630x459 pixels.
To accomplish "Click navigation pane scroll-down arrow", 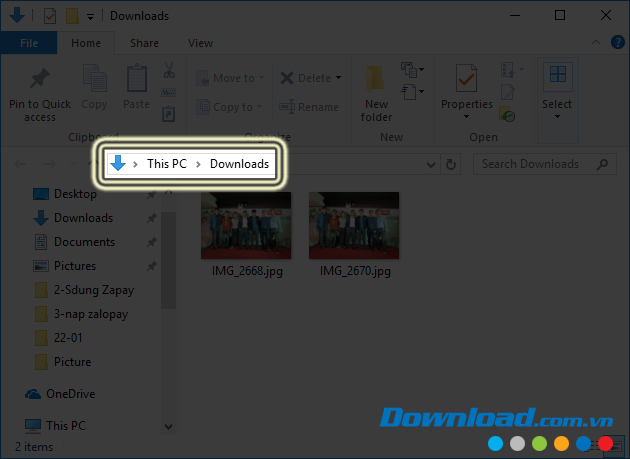I will coord(168,426).
